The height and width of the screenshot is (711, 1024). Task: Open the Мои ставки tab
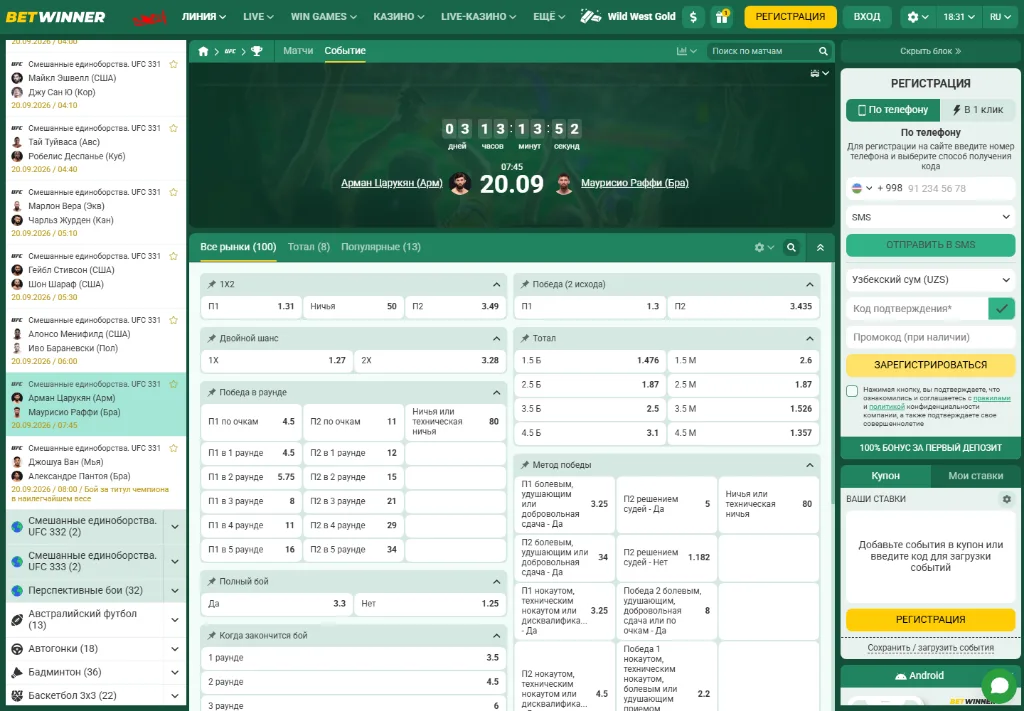pos(975,476)
